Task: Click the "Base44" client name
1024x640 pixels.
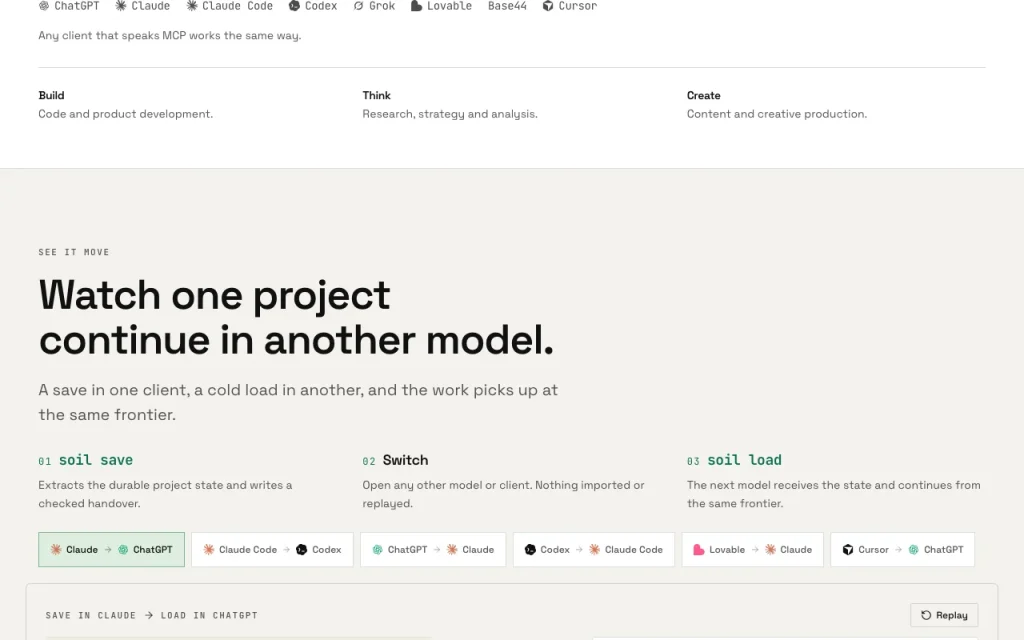Action: (507, 6)
